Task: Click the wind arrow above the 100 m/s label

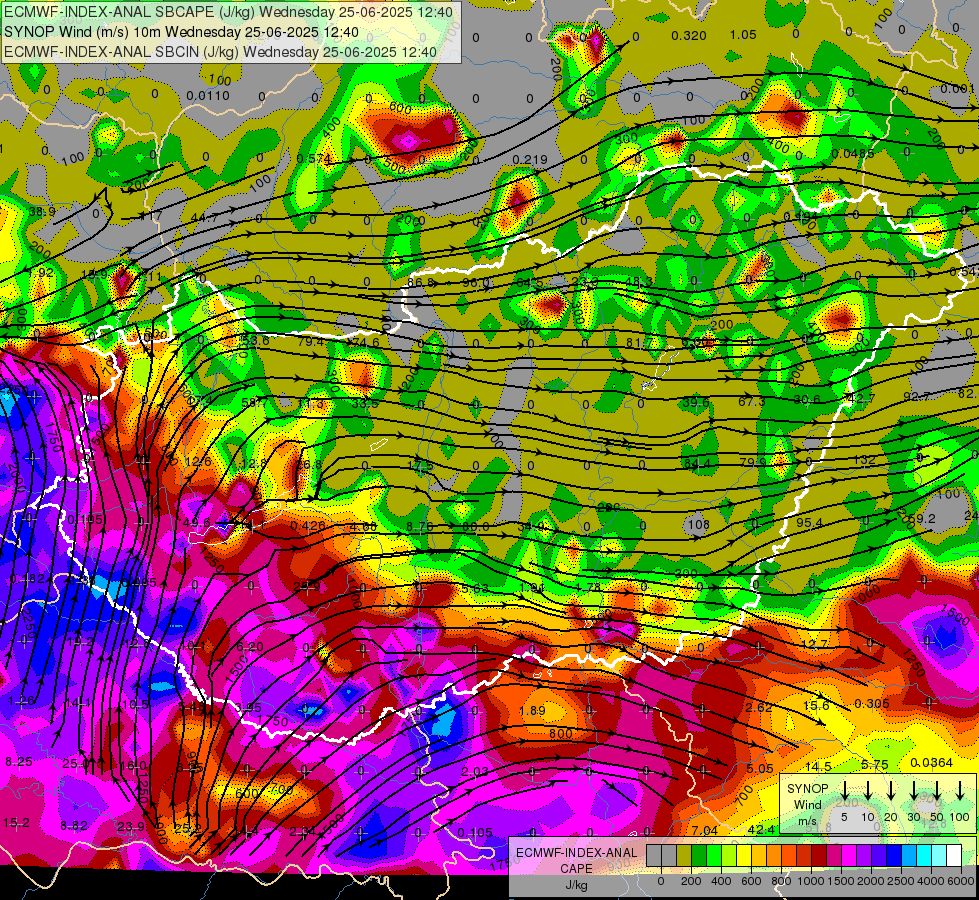Action: pos(960,790)
